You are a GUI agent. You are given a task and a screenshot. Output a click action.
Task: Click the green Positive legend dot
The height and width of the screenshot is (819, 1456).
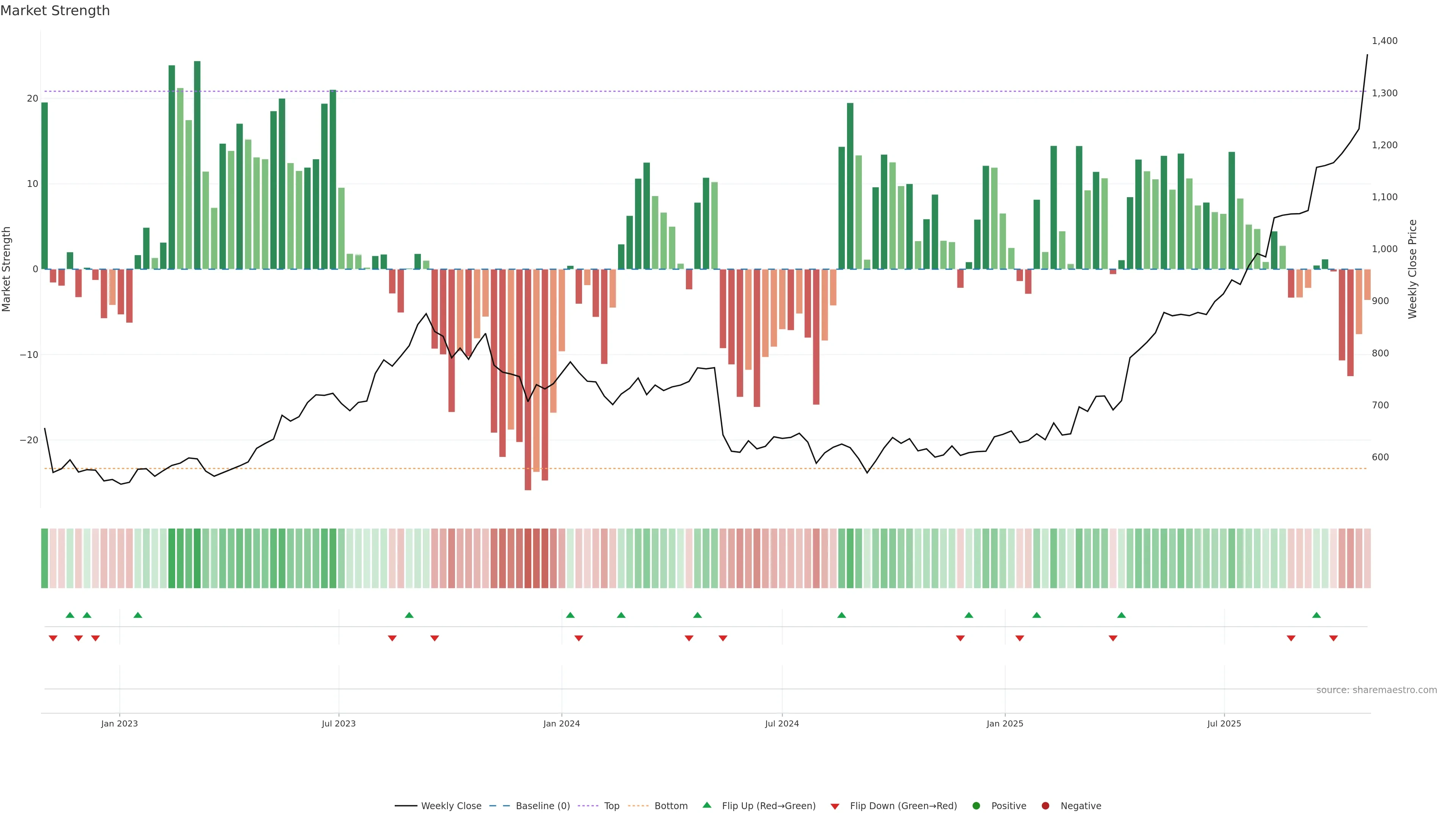pyautogui.click(x=976, y=806)
